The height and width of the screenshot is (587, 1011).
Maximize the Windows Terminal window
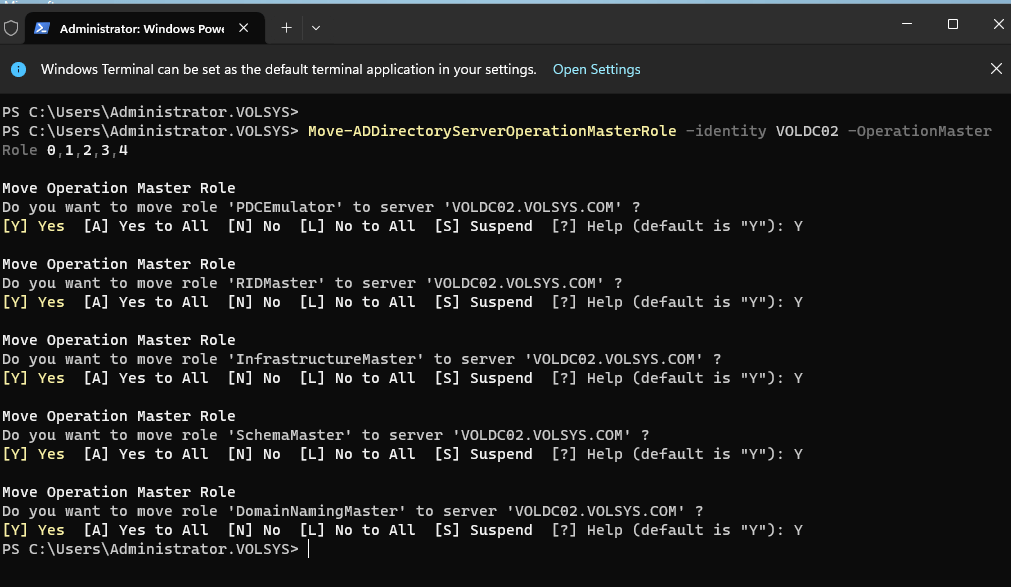point(953,24)
